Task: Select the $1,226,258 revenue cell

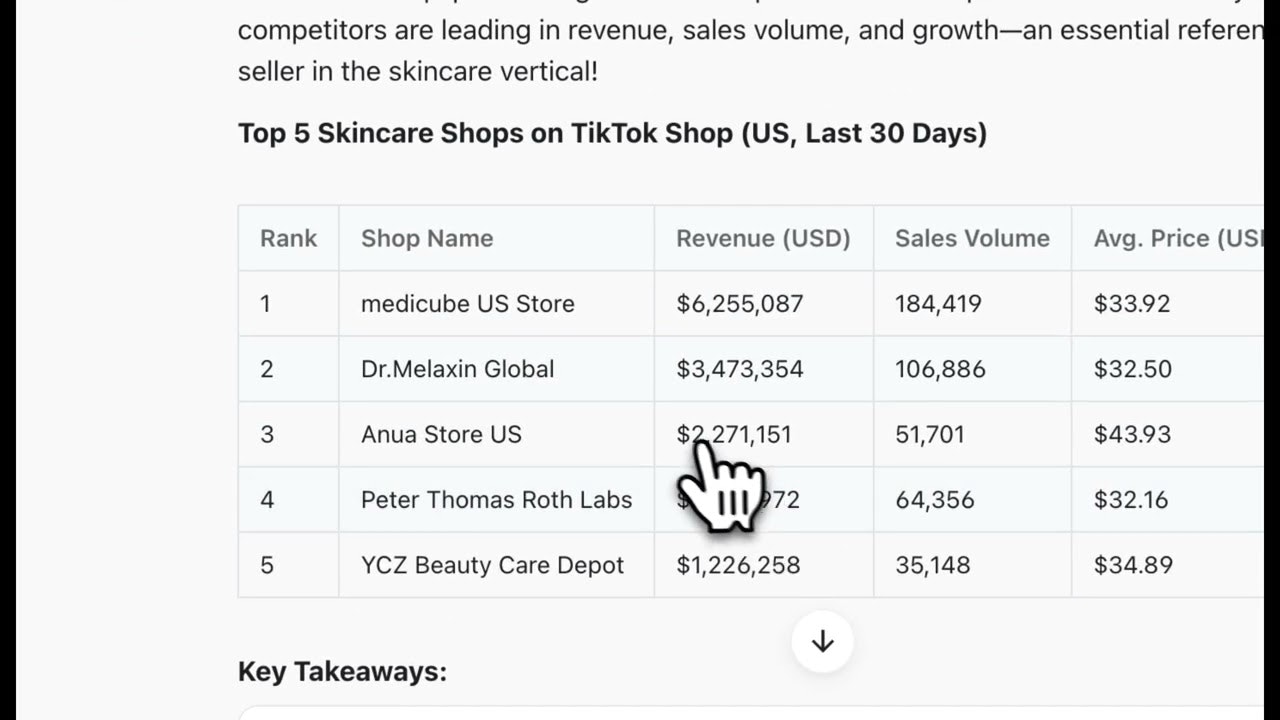Action: tap(738, 565)
